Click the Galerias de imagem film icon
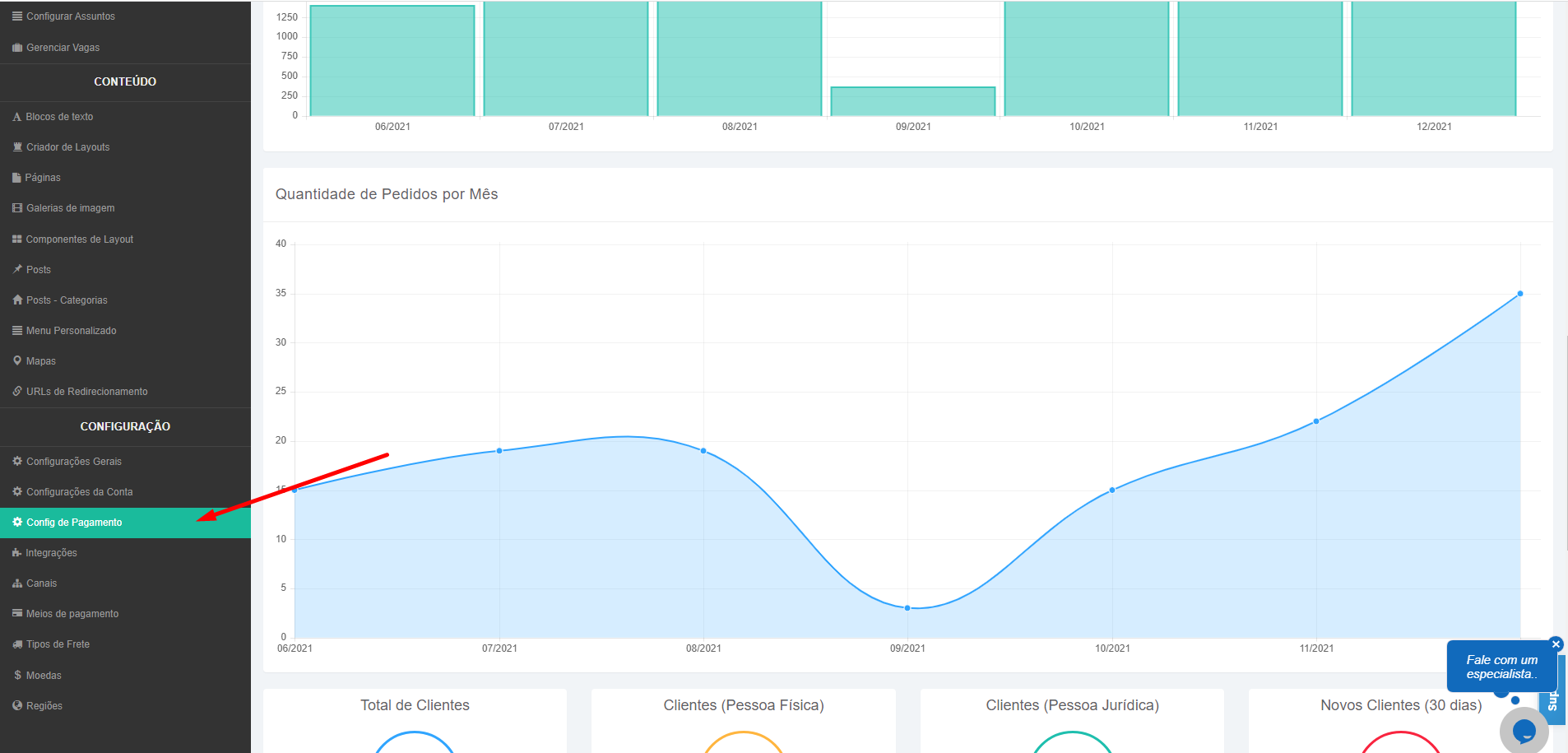This screenshot has width=1568, height=753. [17, 208]
